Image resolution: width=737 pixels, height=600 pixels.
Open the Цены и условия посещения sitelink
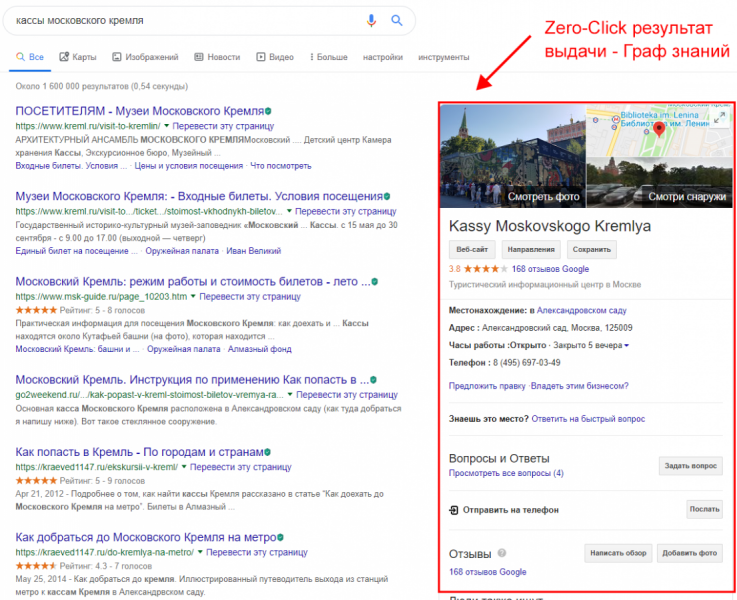pos(188,166)
